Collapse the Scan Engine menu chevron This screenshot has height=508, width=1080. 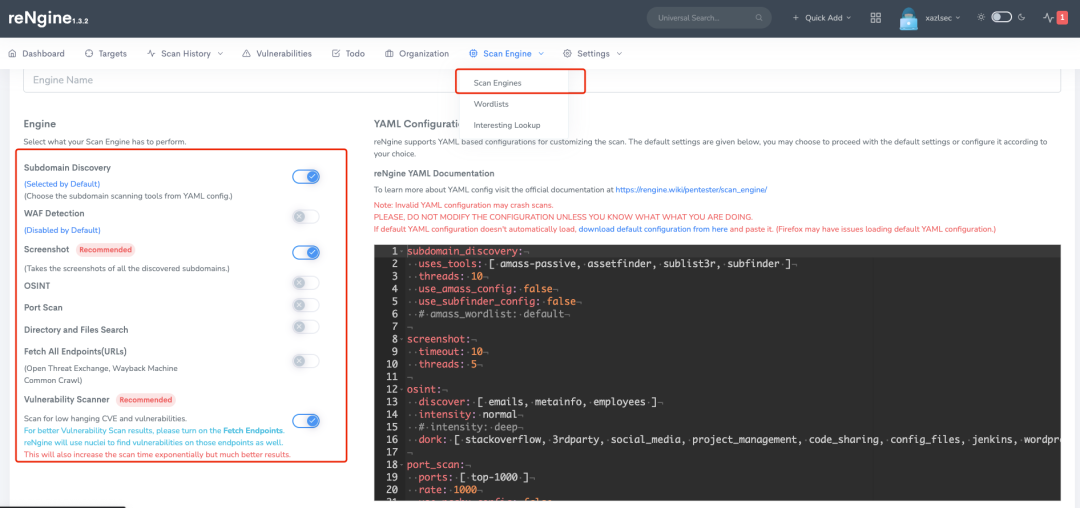pyautogui.click(x=541, y=54)
